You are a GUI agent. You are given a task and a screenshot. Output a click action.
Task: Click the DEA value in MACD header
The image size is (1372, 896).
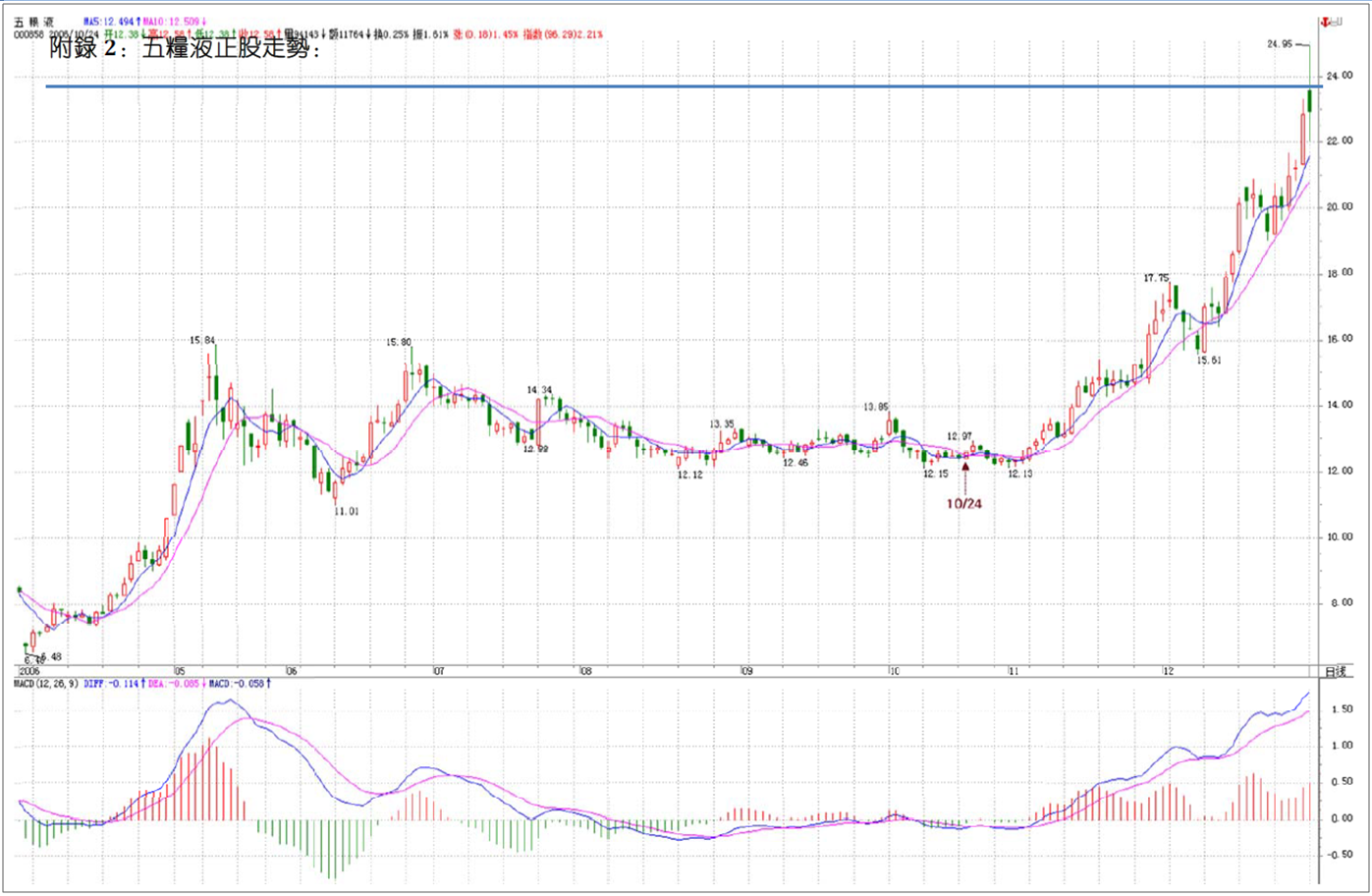coord(174,683)
